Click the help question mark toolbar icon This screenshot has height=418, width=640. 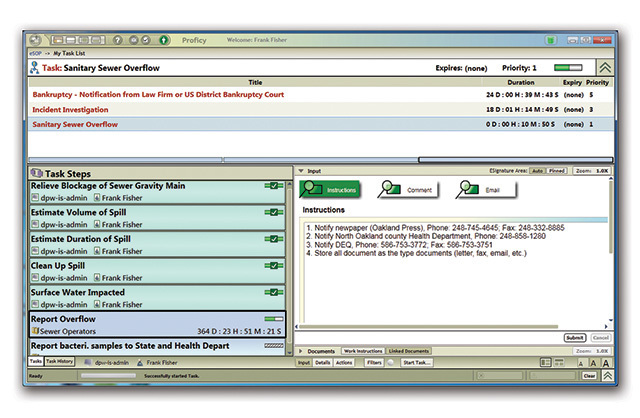tap(119, 40)
